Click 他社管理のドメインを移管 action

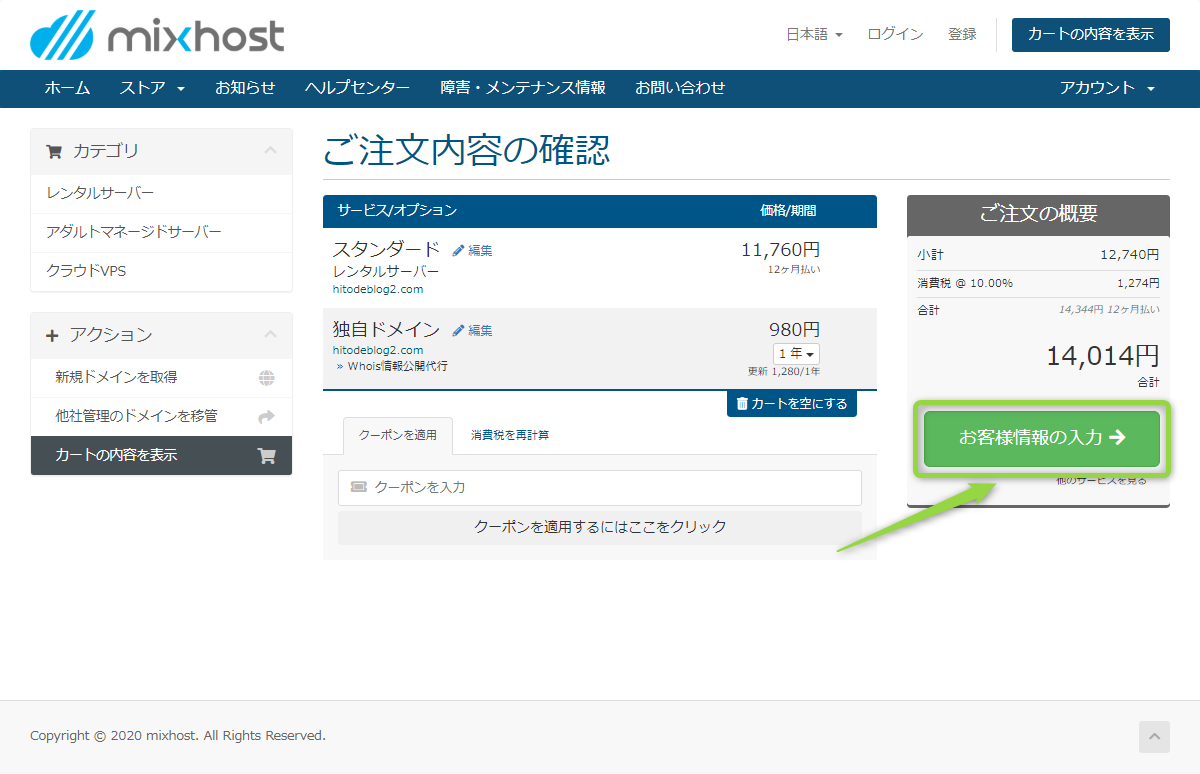click(162, 417)
